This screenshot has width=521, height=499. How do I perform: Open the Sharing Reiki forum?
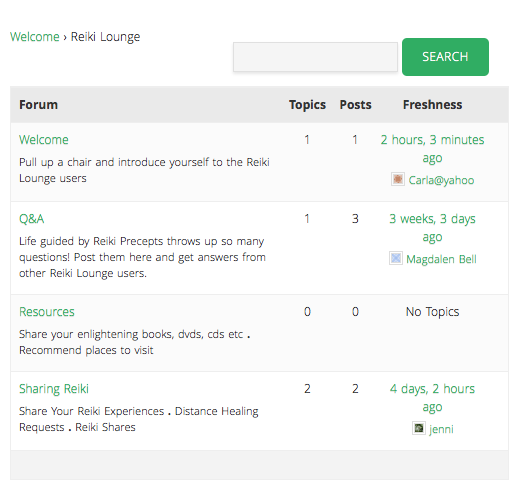[54, 389]
